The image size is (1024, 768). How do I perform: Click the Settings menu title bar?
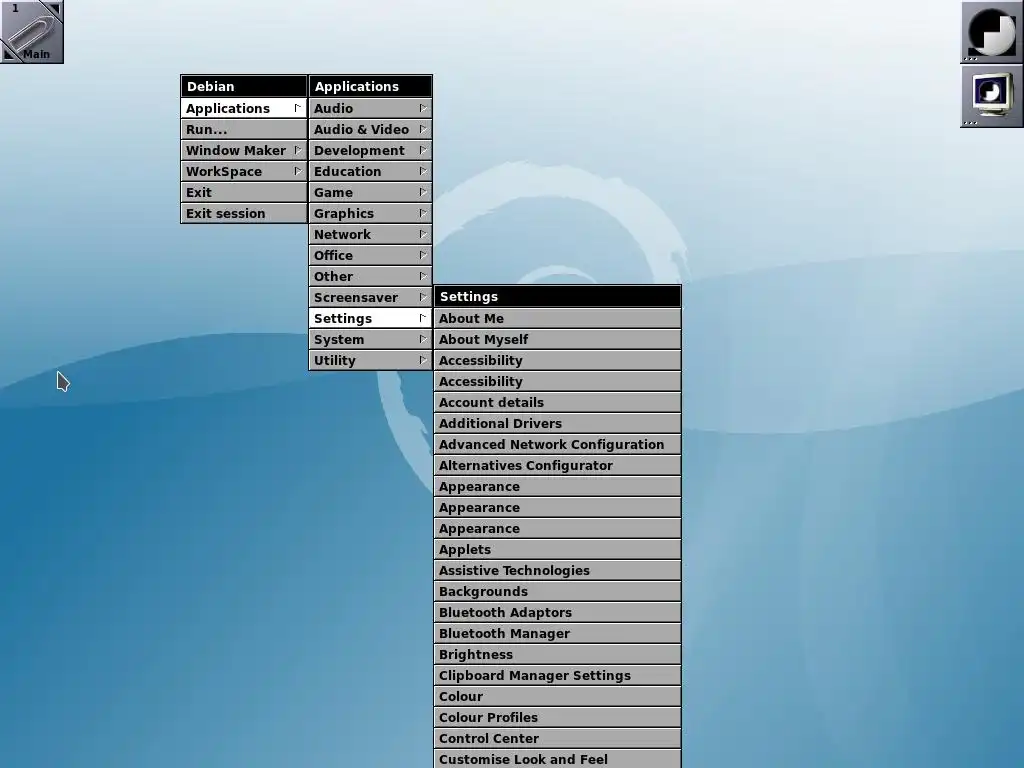558,296
